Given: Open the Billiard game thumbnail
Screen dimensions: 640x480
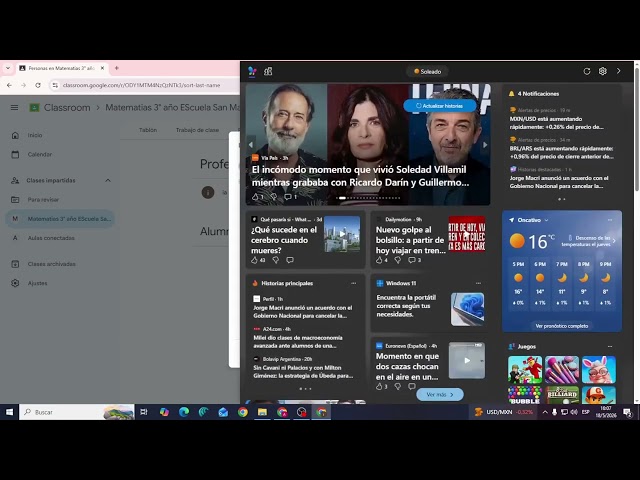Looking at the screenshot, I should coord(562,395).
